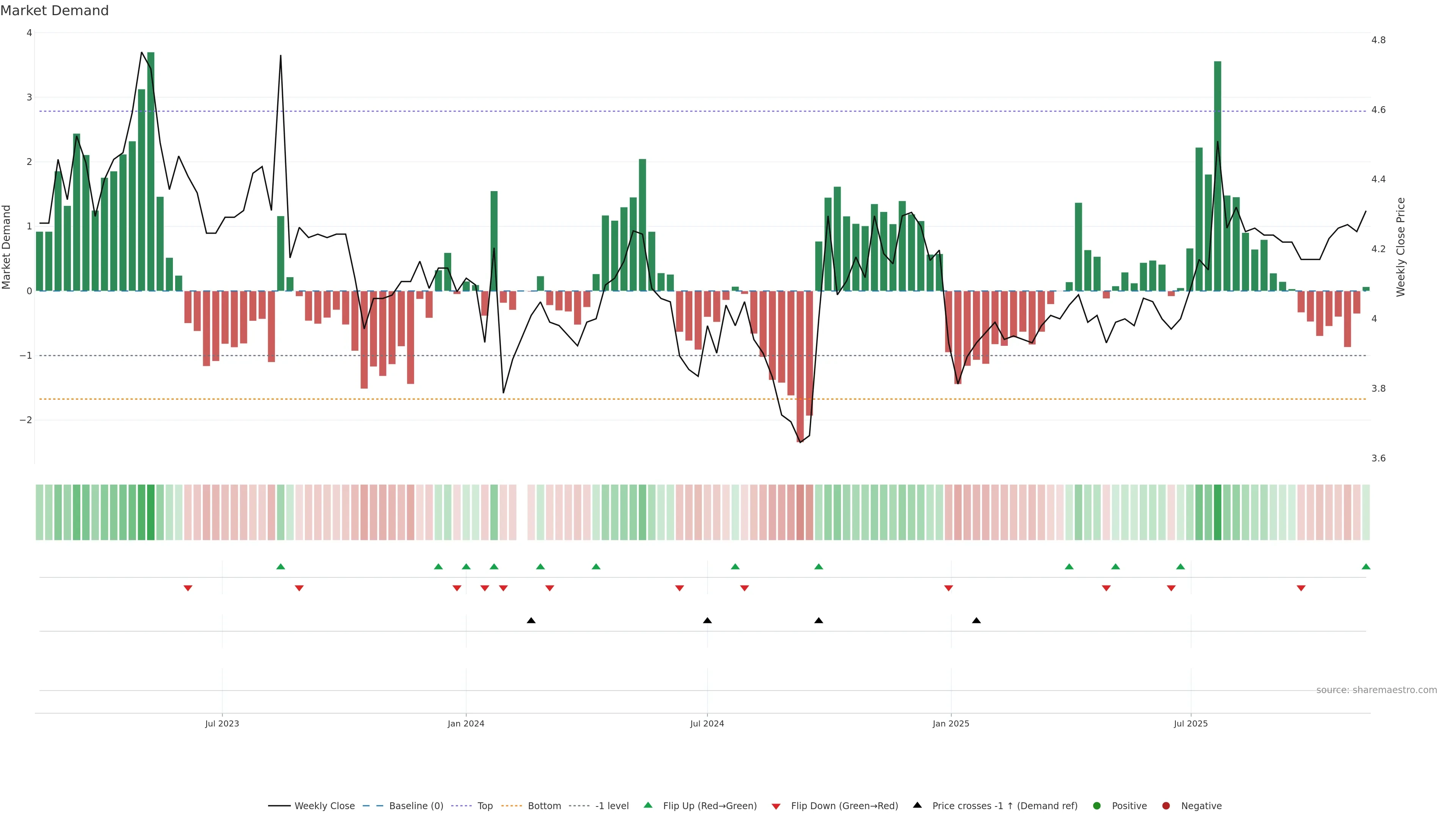Viewport: 1456px width, 819px height.
Task: Click the darkest green heatmap cell near Jul 2025
Action: [x=1218, y=512]
